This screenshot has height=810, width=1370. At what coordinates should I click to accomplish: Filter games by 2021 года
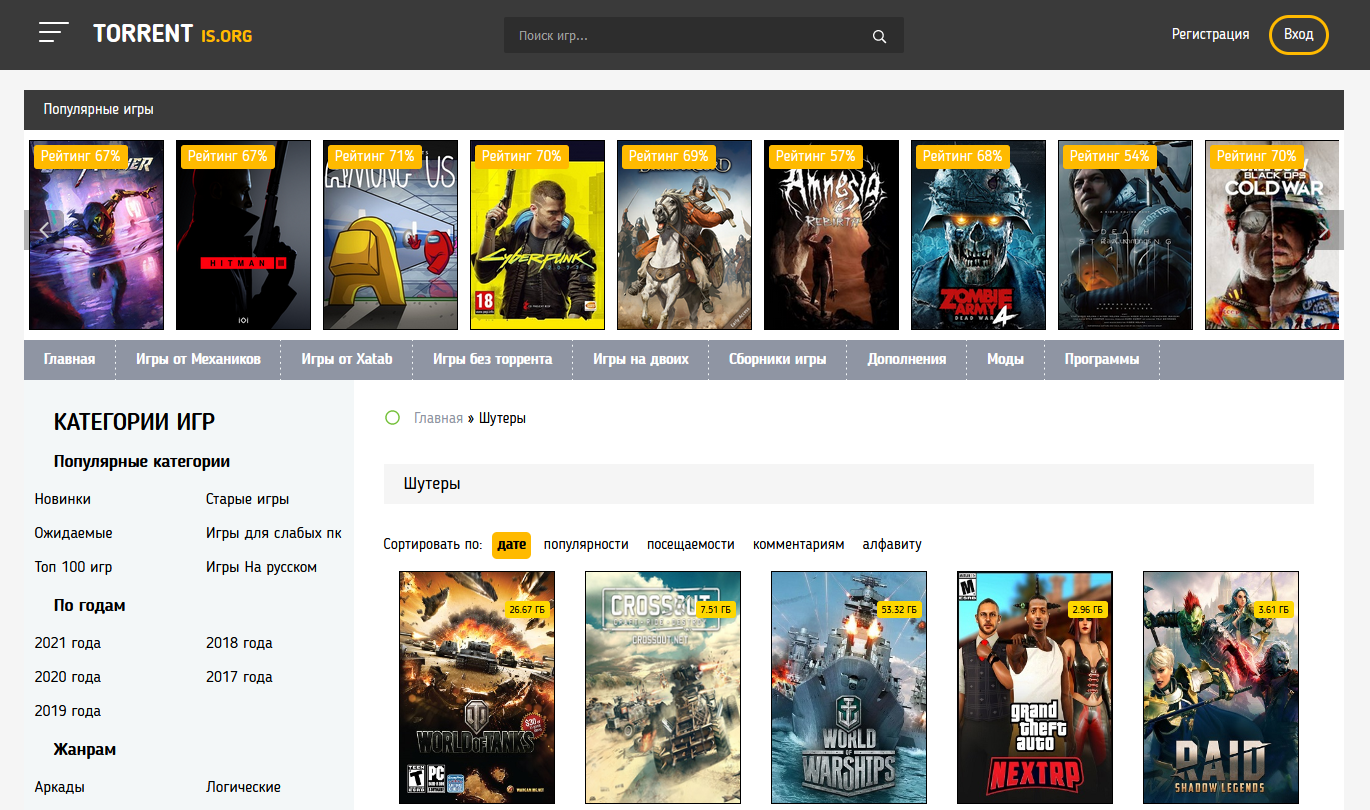67,643
